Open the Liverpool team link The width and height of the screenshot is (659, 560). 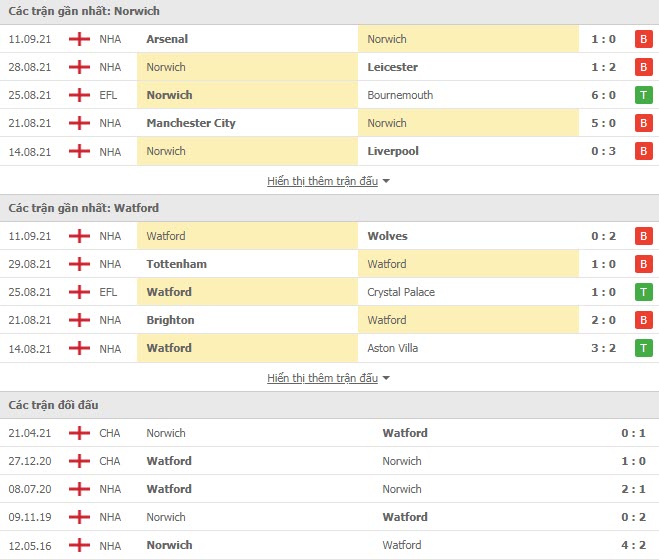tap(393, 151)
